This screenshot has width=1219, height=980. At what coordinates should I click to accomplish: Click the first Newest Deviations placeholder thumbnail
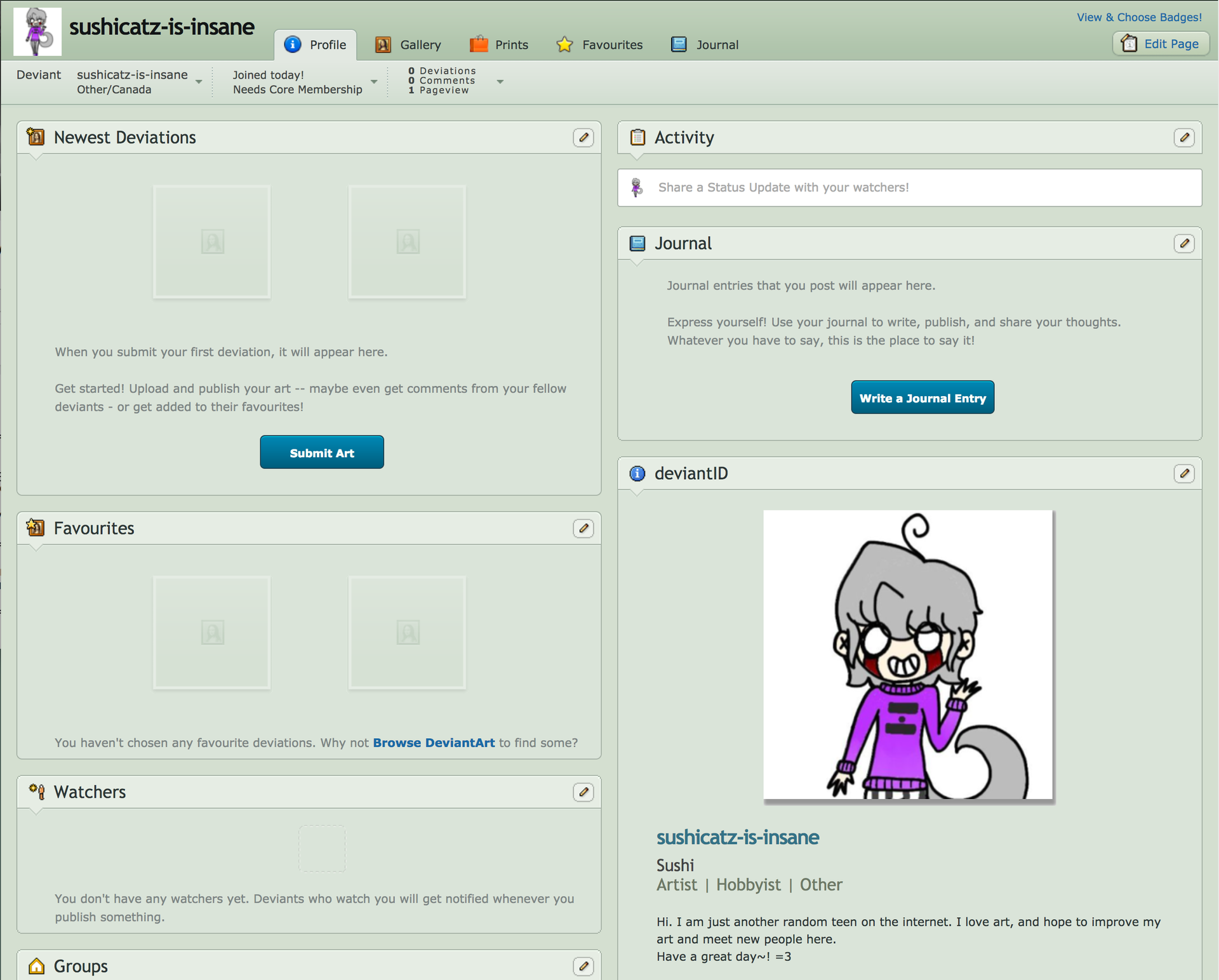pyautogui.click(x=212, y=242)
